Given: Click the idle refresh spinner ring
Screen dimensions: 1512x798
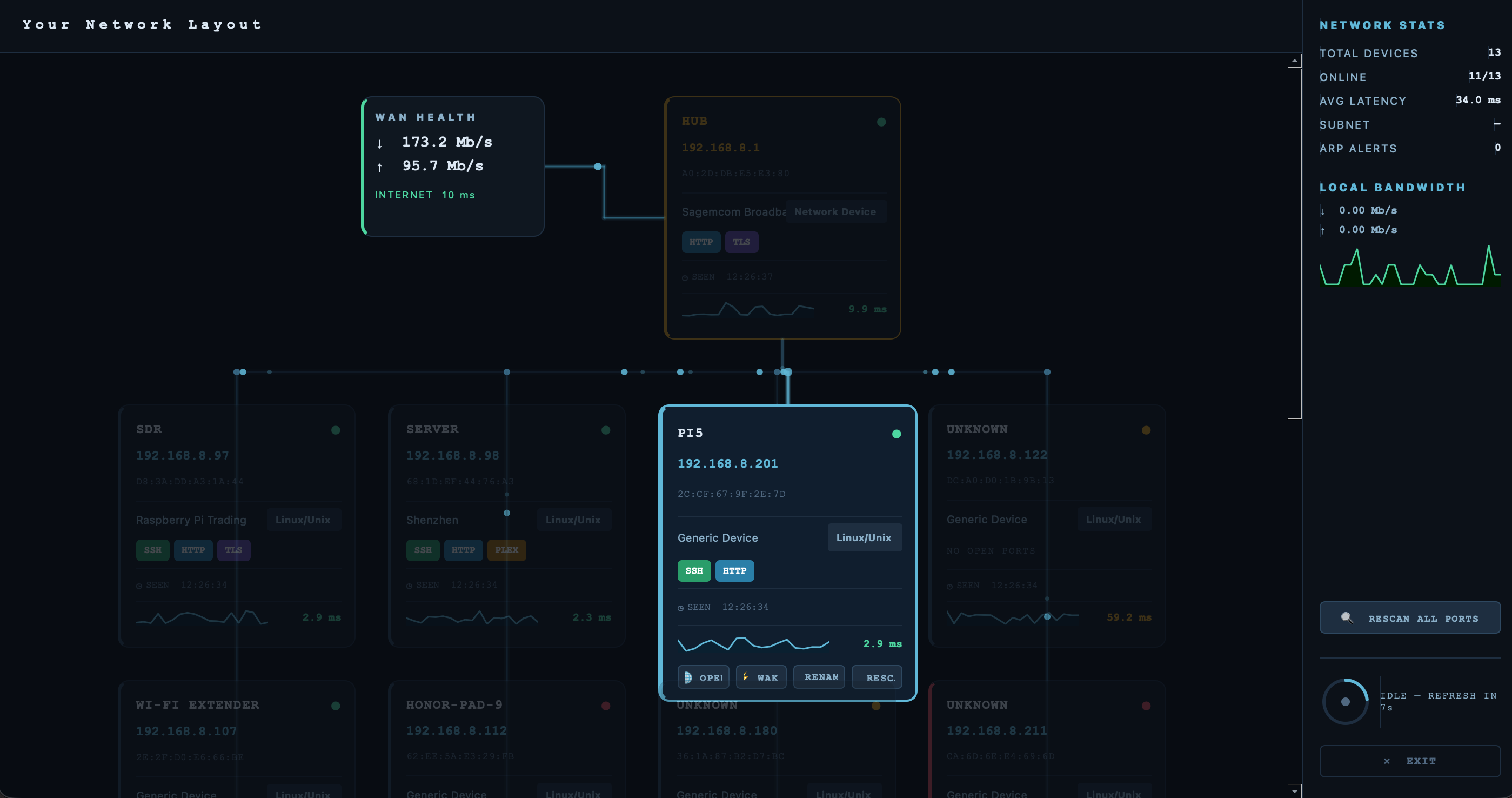Looking at the screenshot, I should tap(1346, 702).
